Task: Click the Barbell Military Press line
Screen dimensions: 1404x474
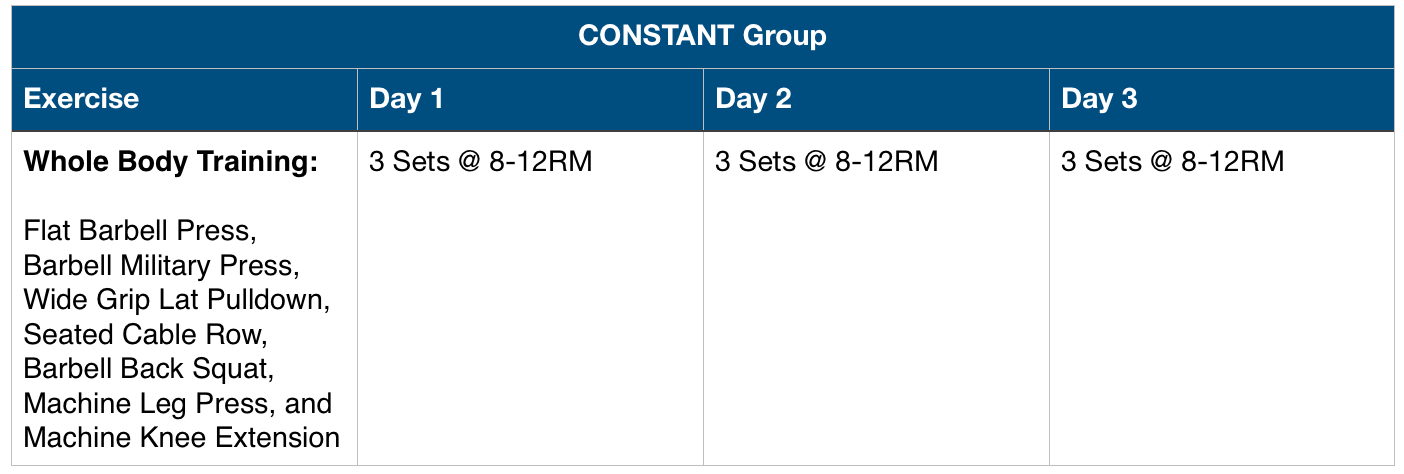Action: [x=161, y=266]
